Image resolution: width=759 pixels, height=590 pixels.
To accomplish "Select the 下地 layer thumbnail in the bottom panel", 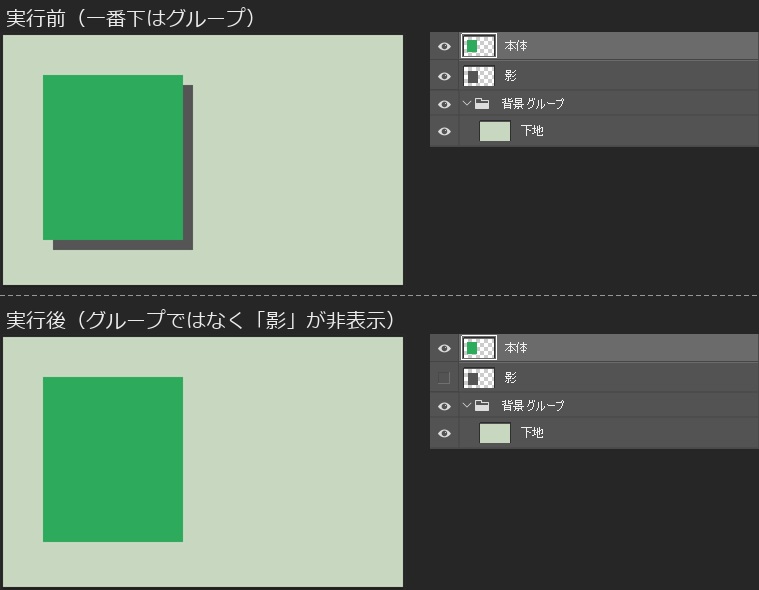I will click(495, 433).
